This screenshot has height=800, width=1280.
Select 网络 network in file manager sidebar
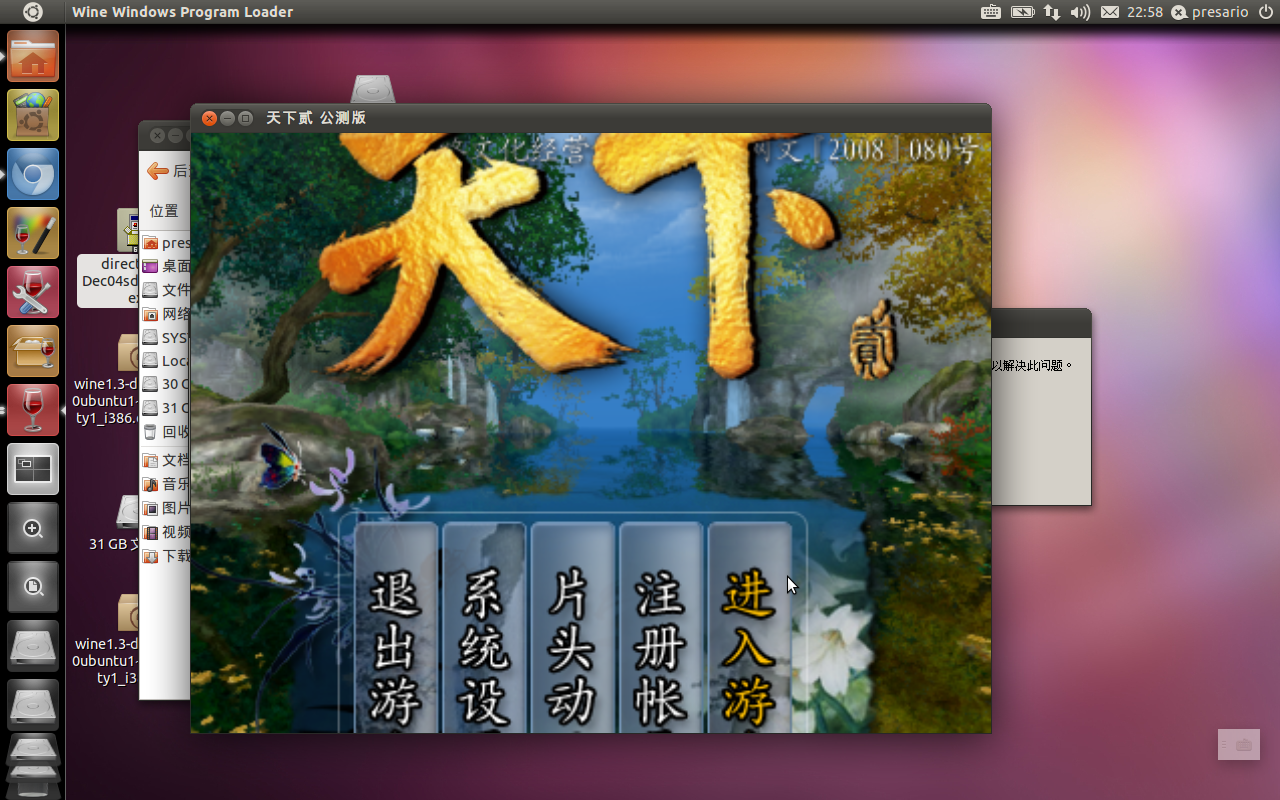click(x=166, y=314)
